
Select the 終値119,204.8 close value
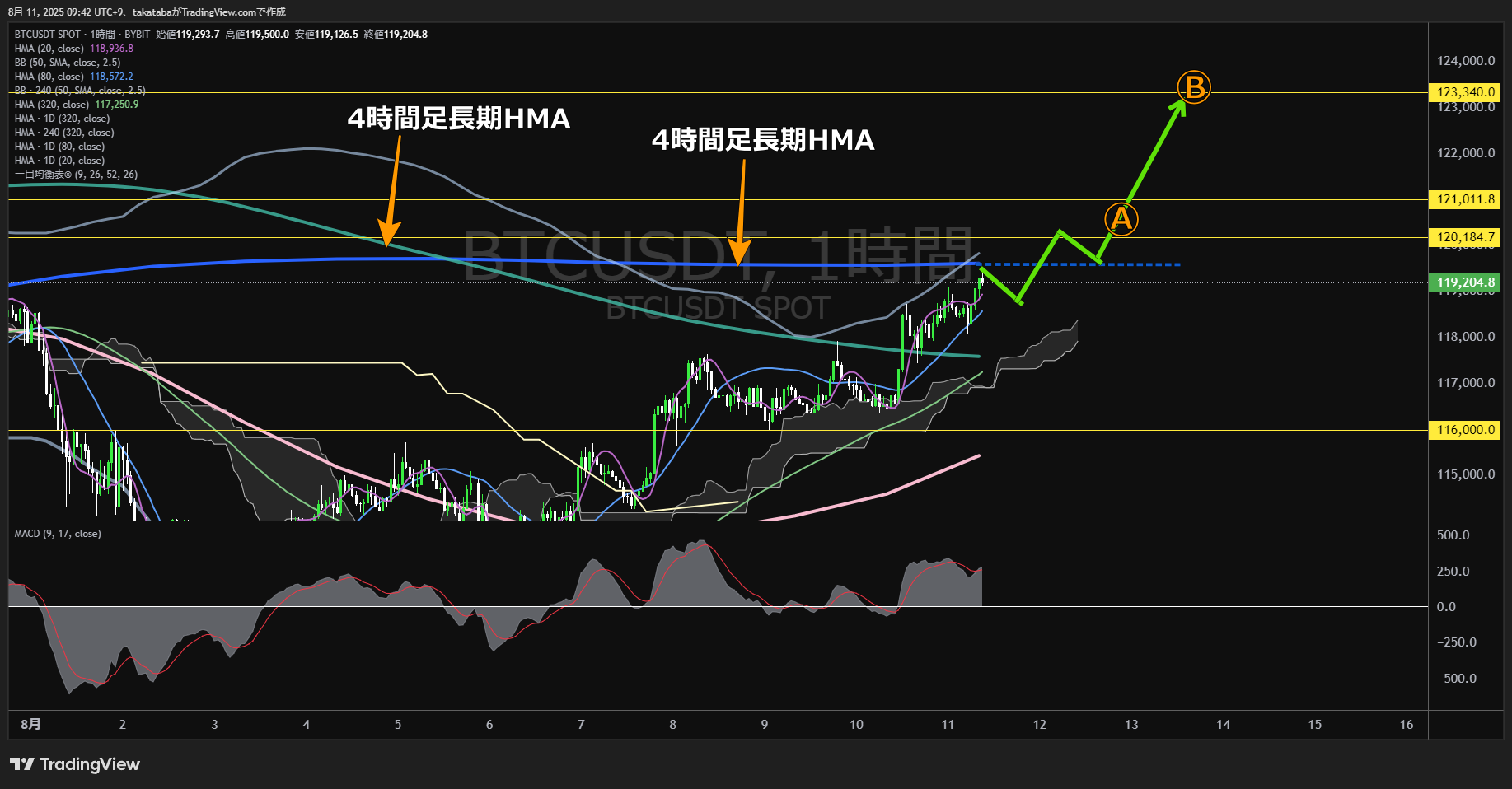click(x=396, y=35)
